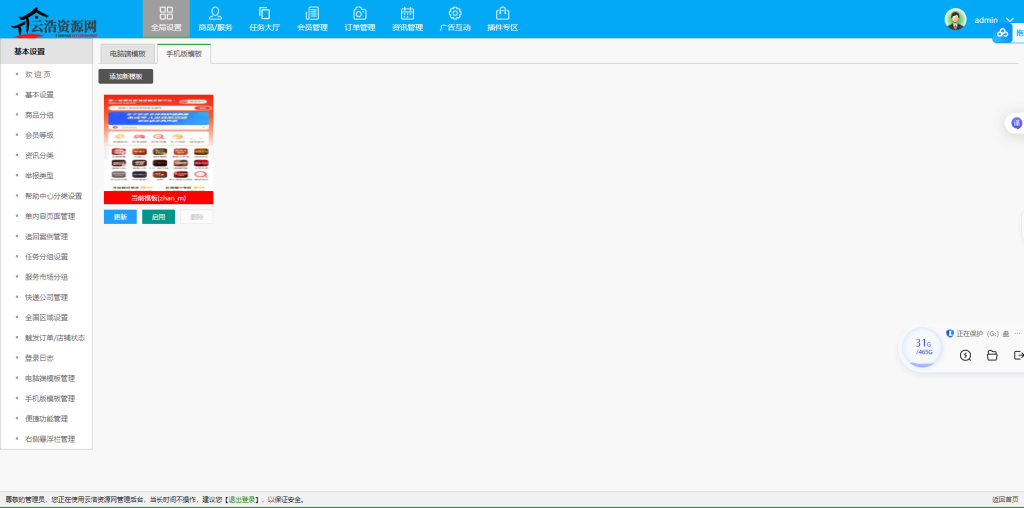The image size is (1024, 508).
Task: Open 资讯管理 news management
Action: (407, 18)
